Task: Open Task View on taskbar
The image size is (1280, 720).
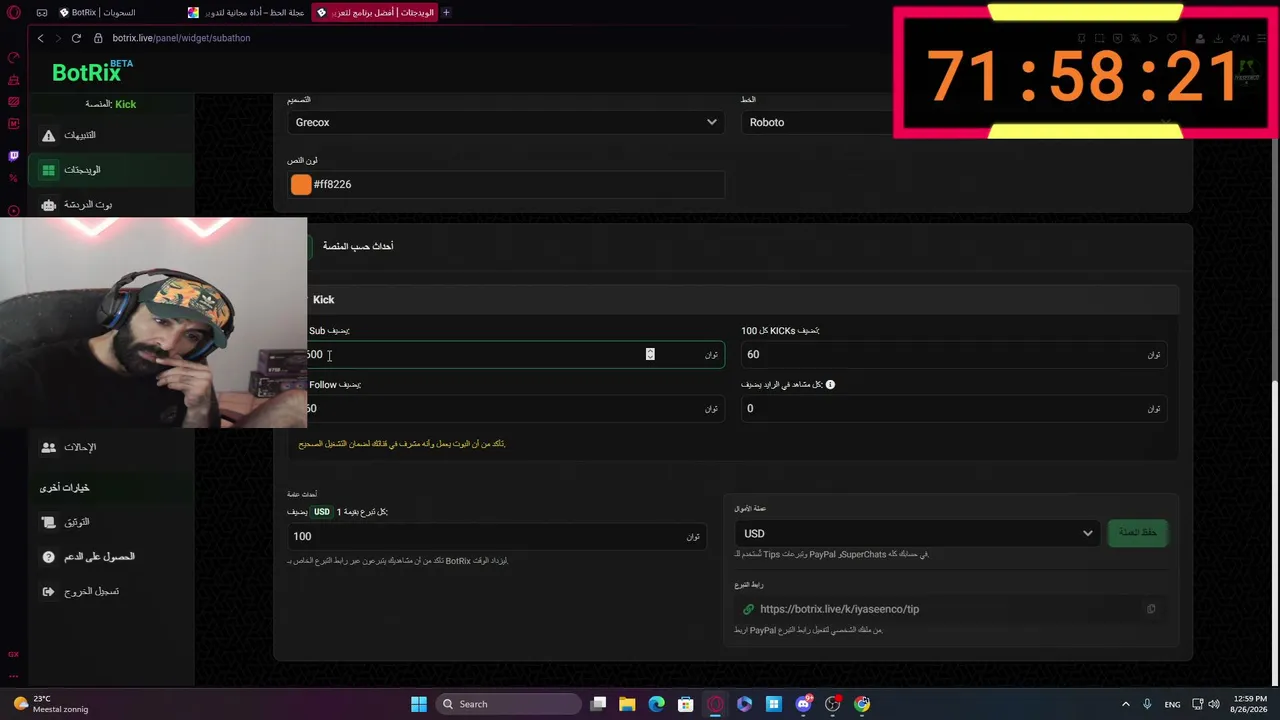Action: pos(598,704)
